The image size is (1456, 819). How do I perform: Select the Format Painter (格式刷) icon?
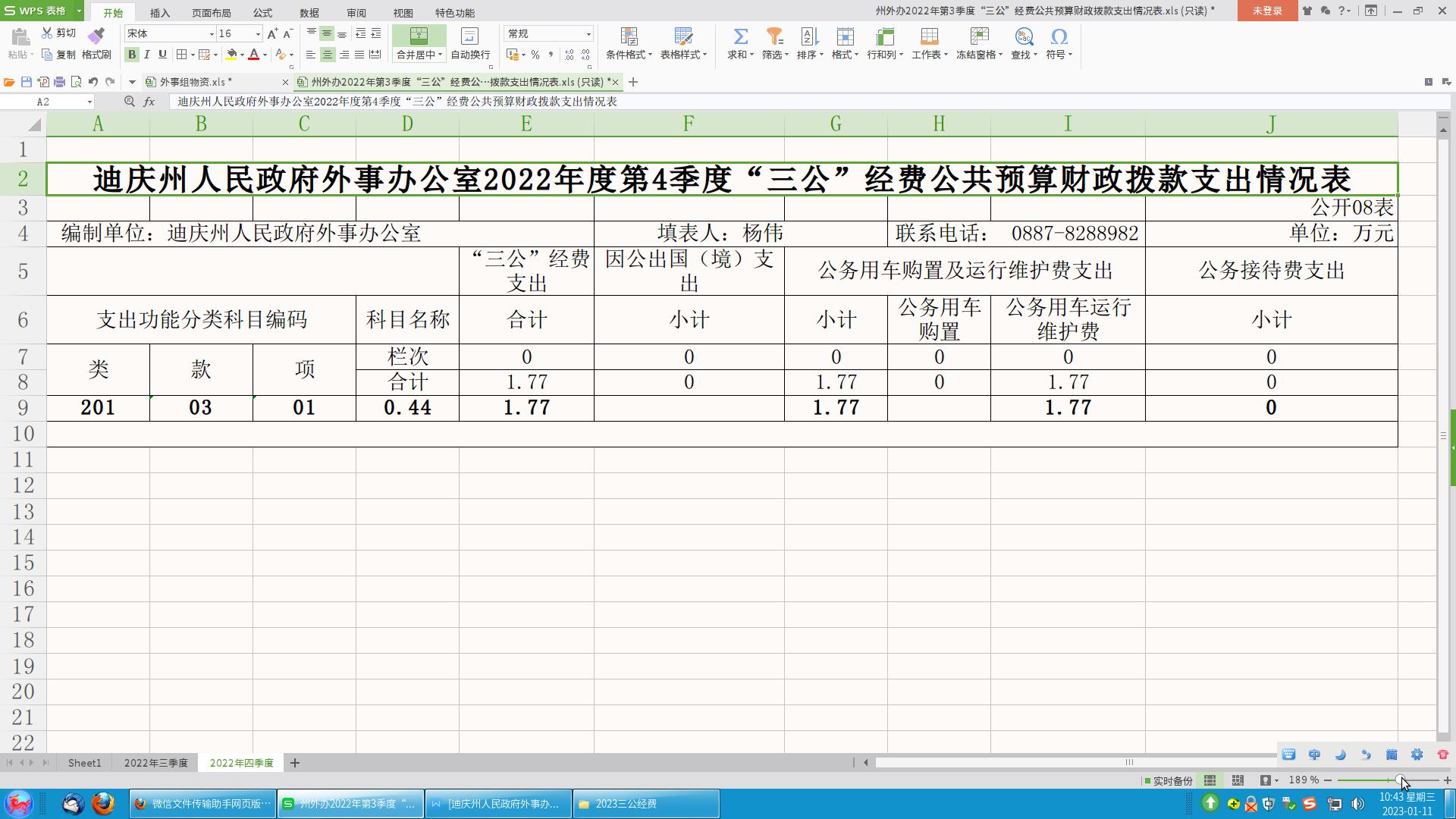[x=97, y=43]
